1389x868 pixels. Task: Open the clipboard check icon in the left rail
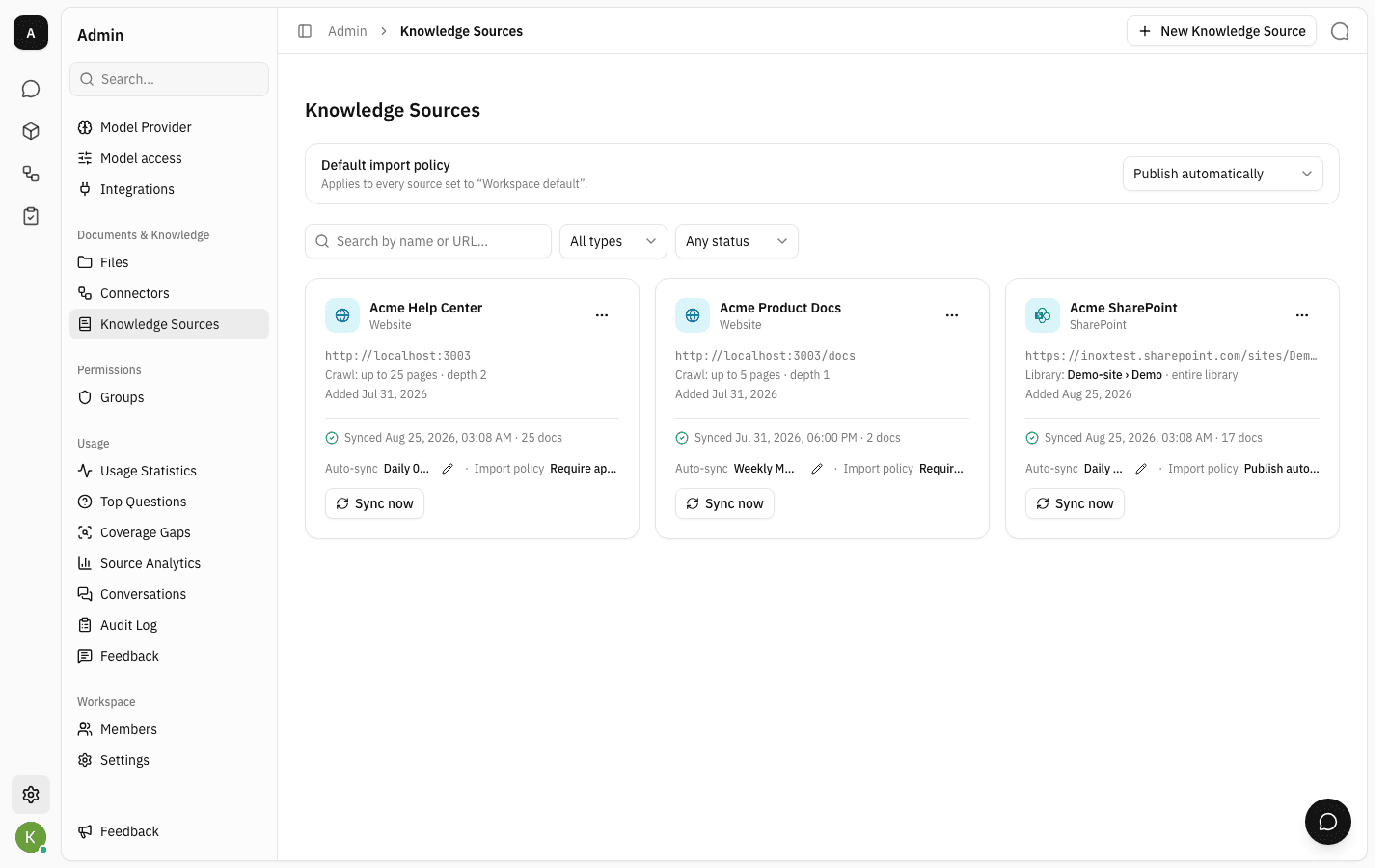tap(31, 216)
